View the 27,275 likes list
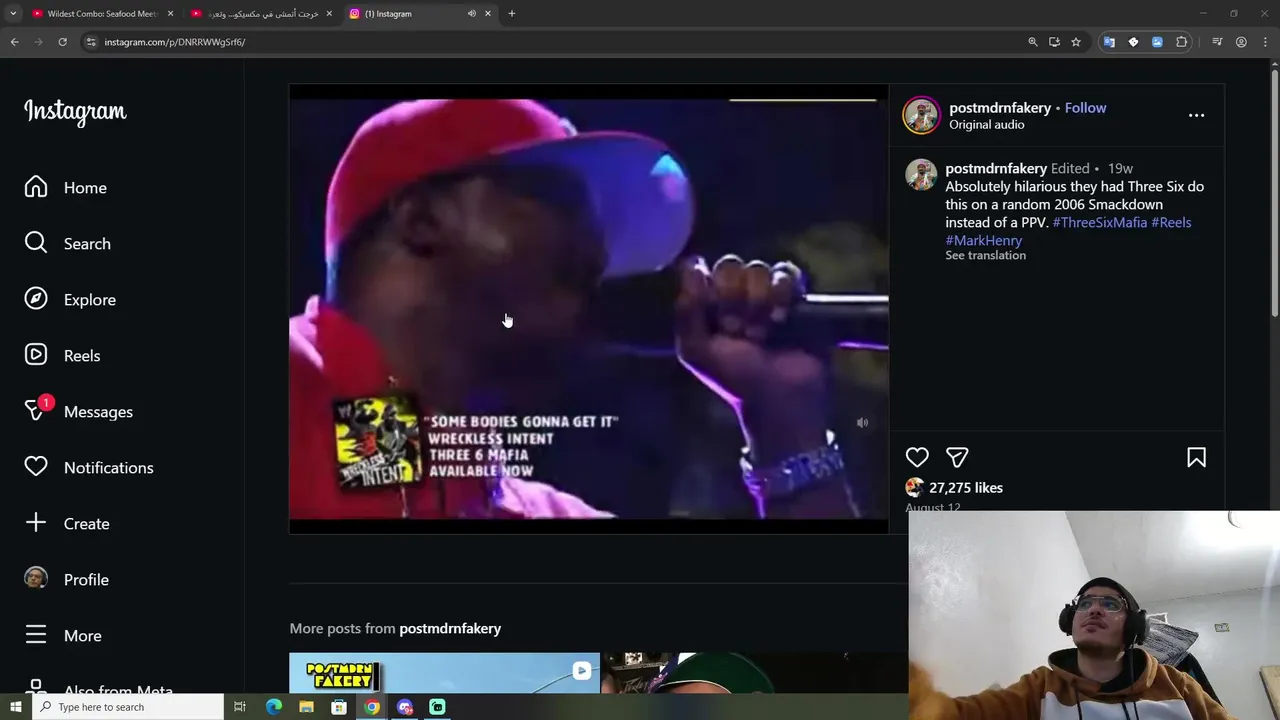This screenshot has height=720, width=1280. 966,488
